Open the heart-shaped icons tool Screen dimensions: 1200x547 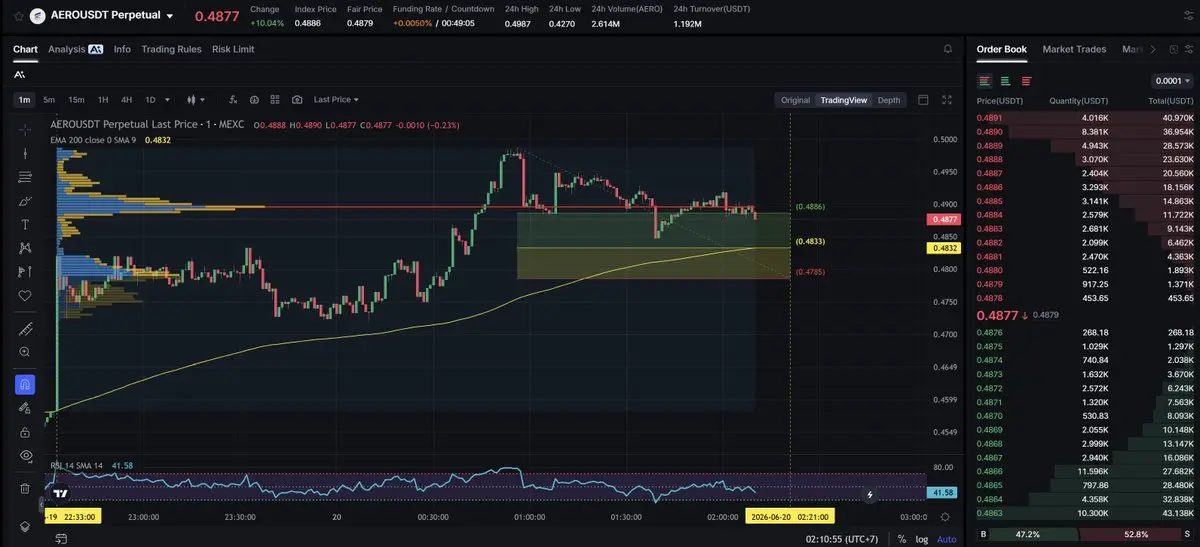(x=25, y=296)
